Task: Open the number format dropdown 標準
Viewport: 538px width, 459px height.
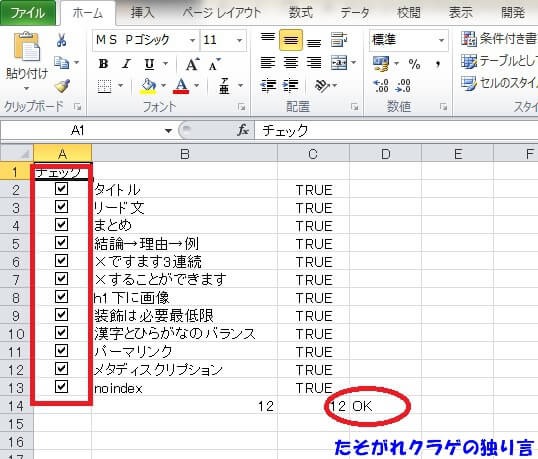Action: click(441, 40)
